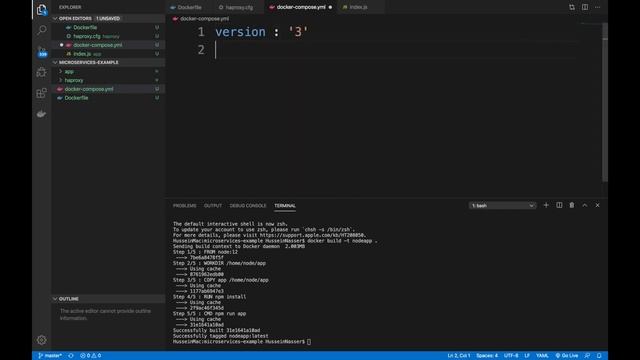Close the terminal panel
640x360 pixels.
tap(598, 205)
